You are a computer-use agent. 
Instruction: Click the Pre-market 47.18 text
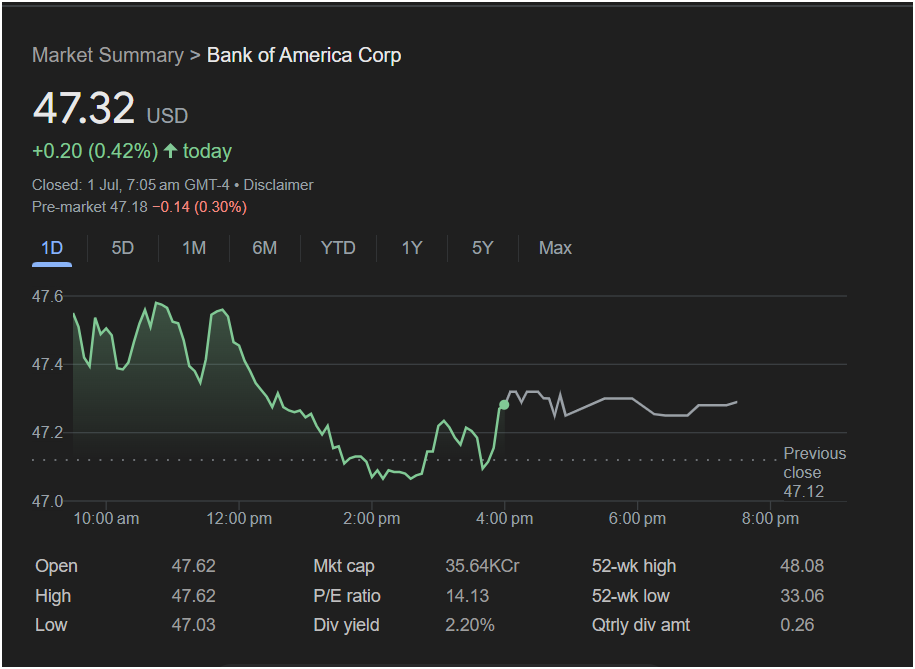coord(90,207)
